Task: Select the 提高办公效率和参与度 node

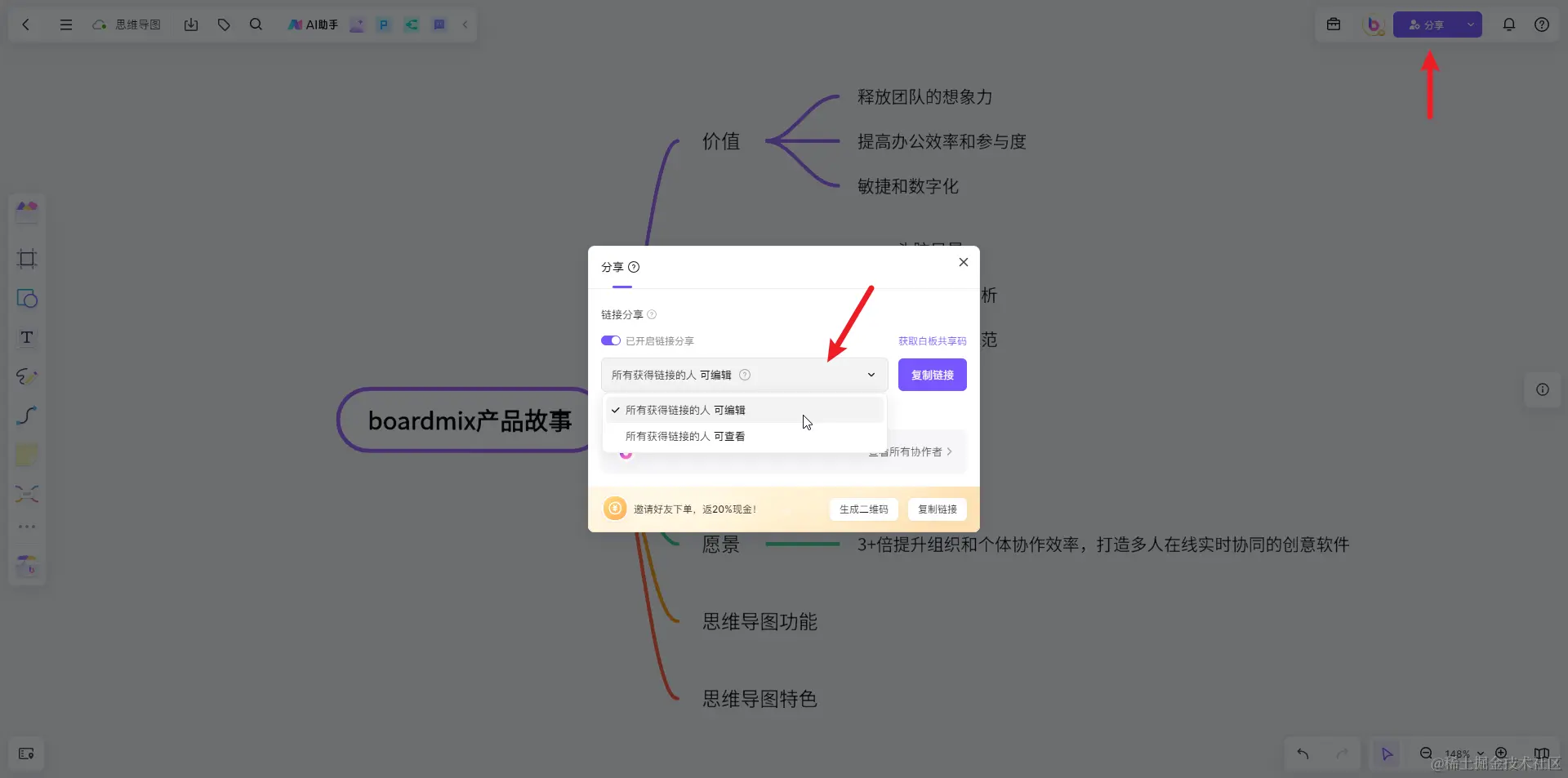Action: point(942,142)
